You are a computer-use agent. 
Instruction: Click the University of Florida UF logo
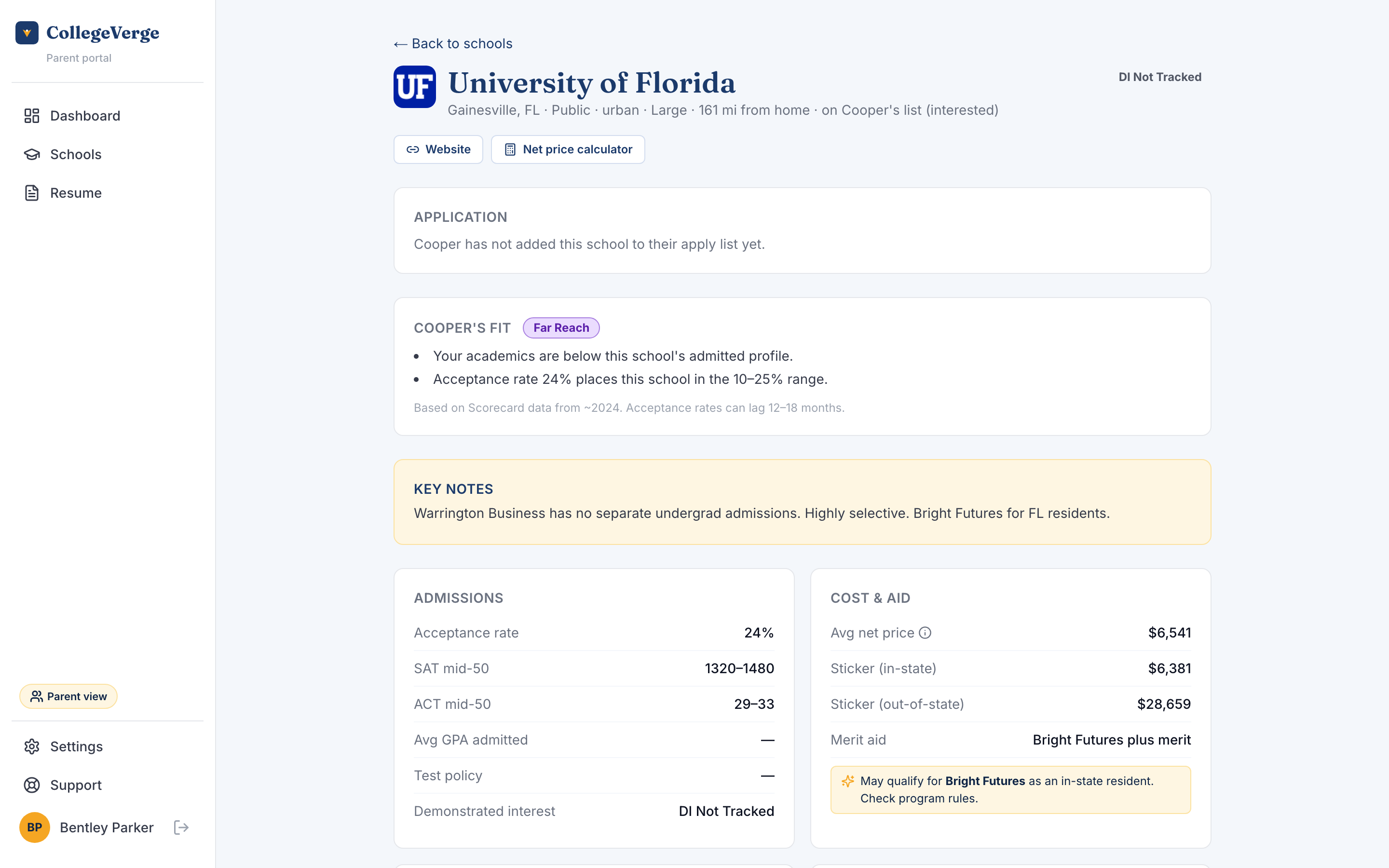[x=414, y=87]
